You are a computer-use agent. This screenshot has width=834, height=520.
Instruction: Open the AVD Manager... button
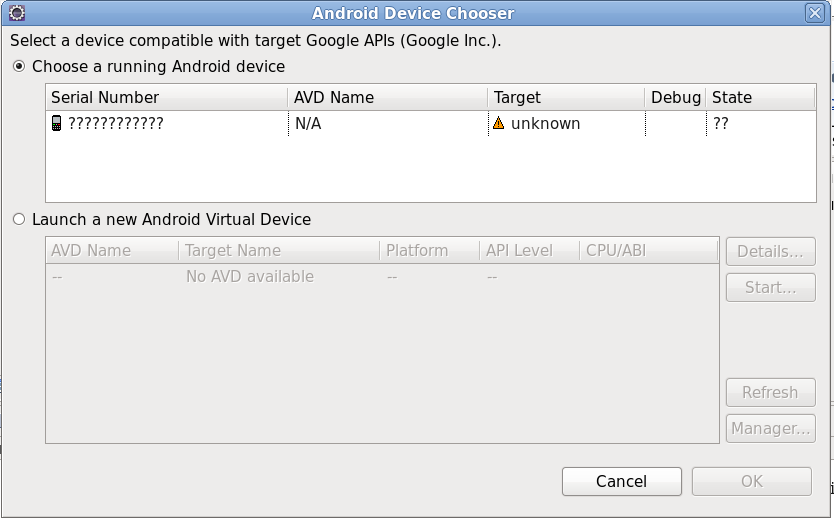(771, 429)
